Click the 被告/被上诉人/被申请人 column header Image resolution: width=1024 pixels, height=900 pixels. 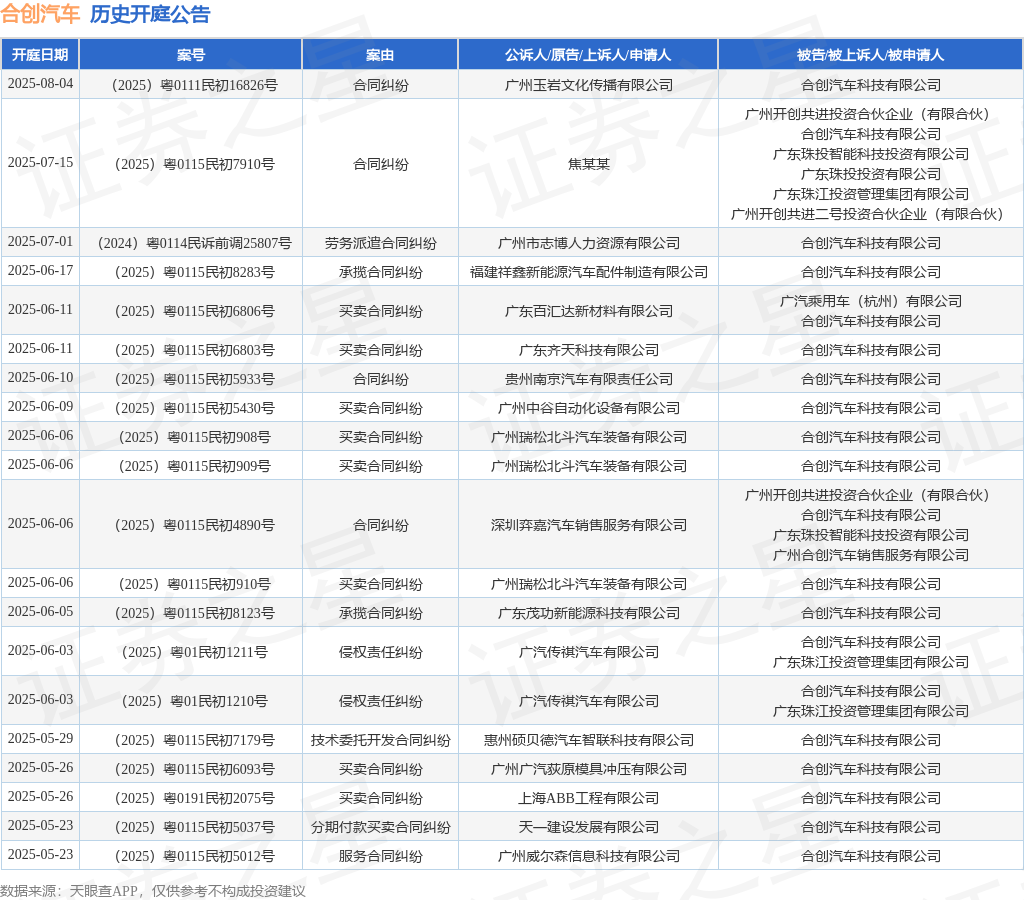[x=871, y=55]
